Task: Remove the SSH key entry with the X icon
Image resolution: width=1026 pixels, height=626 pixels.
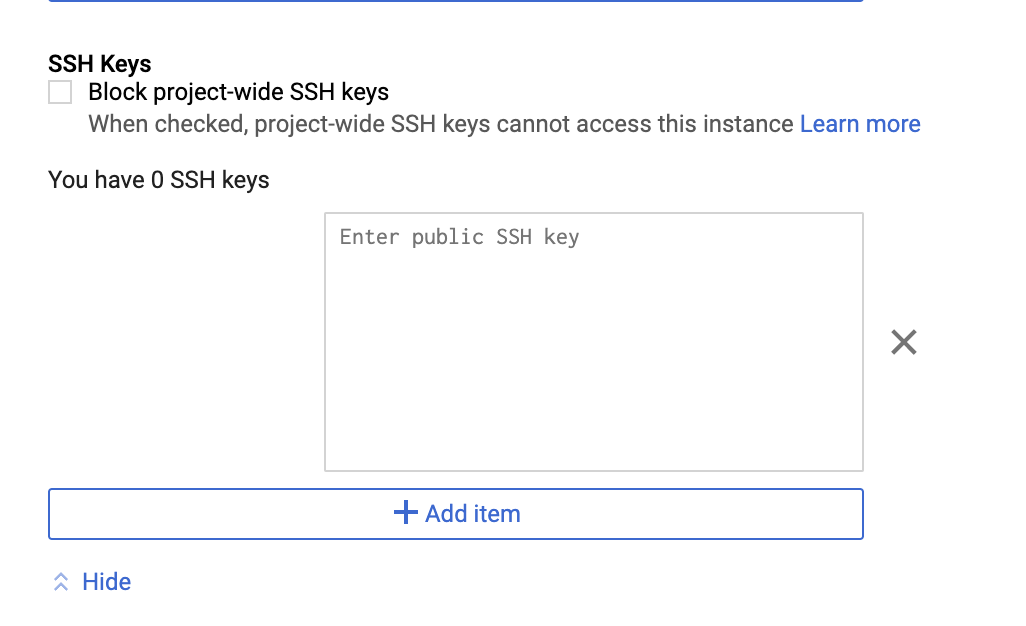Action: click(x=904, y=342)
